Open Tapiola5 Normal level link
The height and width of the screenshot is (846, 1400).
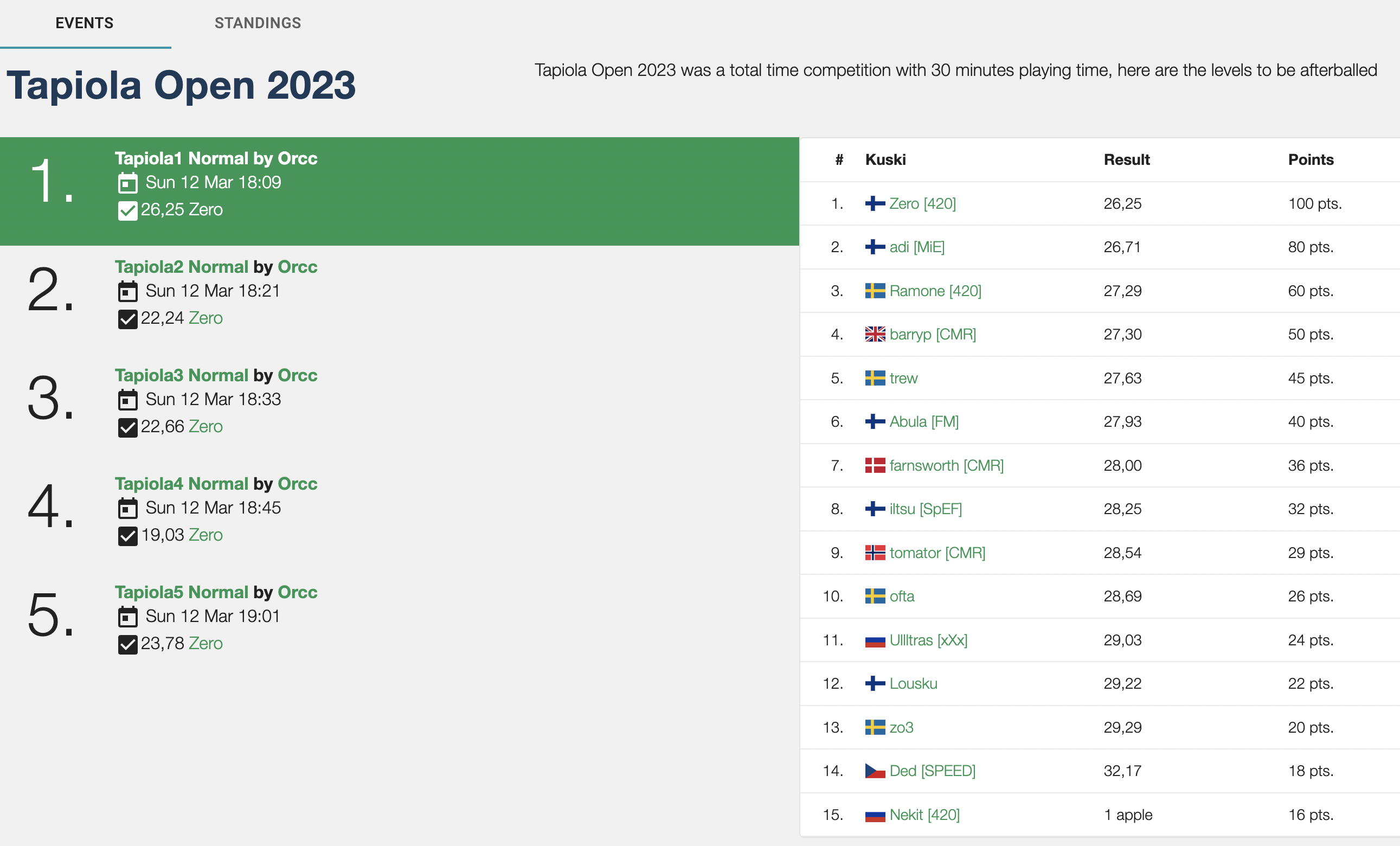181,593
